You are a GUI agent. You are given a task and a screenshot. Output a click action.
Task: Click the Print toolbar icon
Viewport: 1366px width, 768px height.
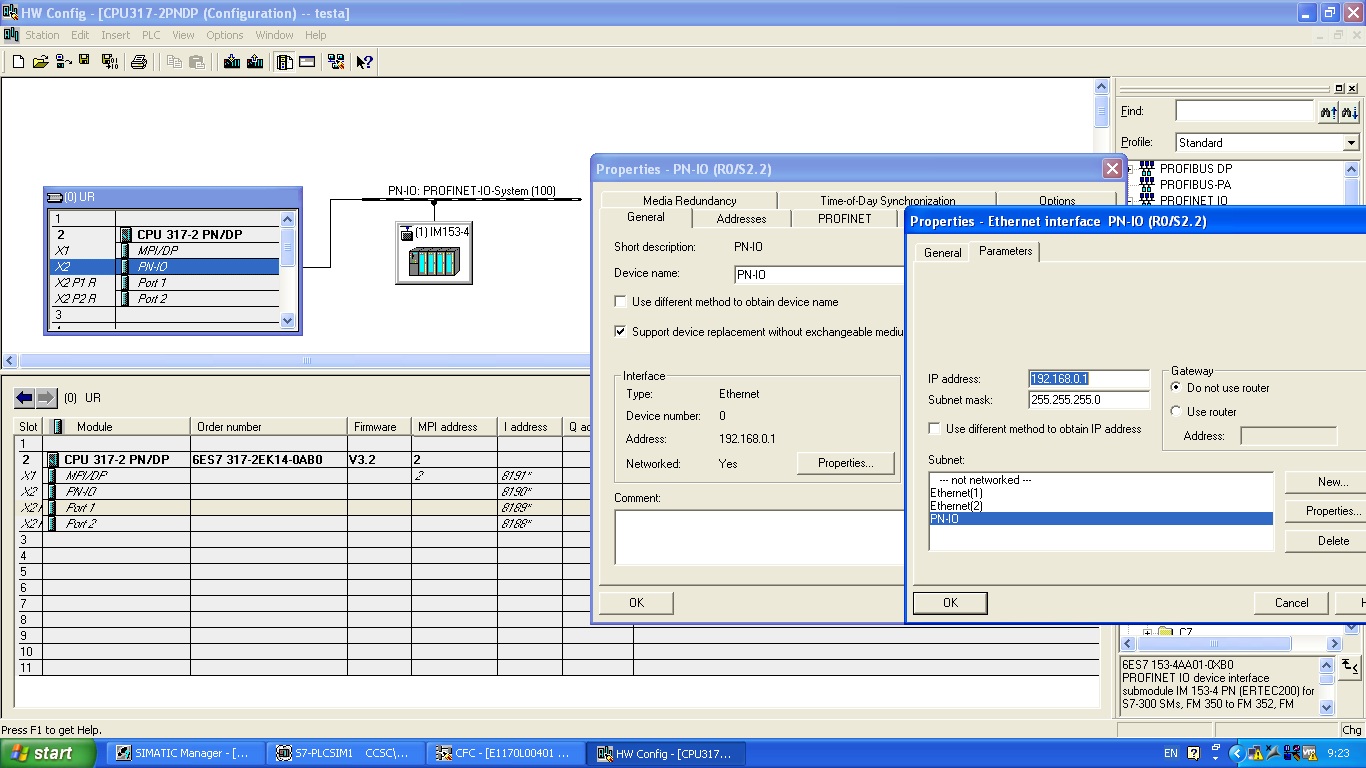point(139,62)
